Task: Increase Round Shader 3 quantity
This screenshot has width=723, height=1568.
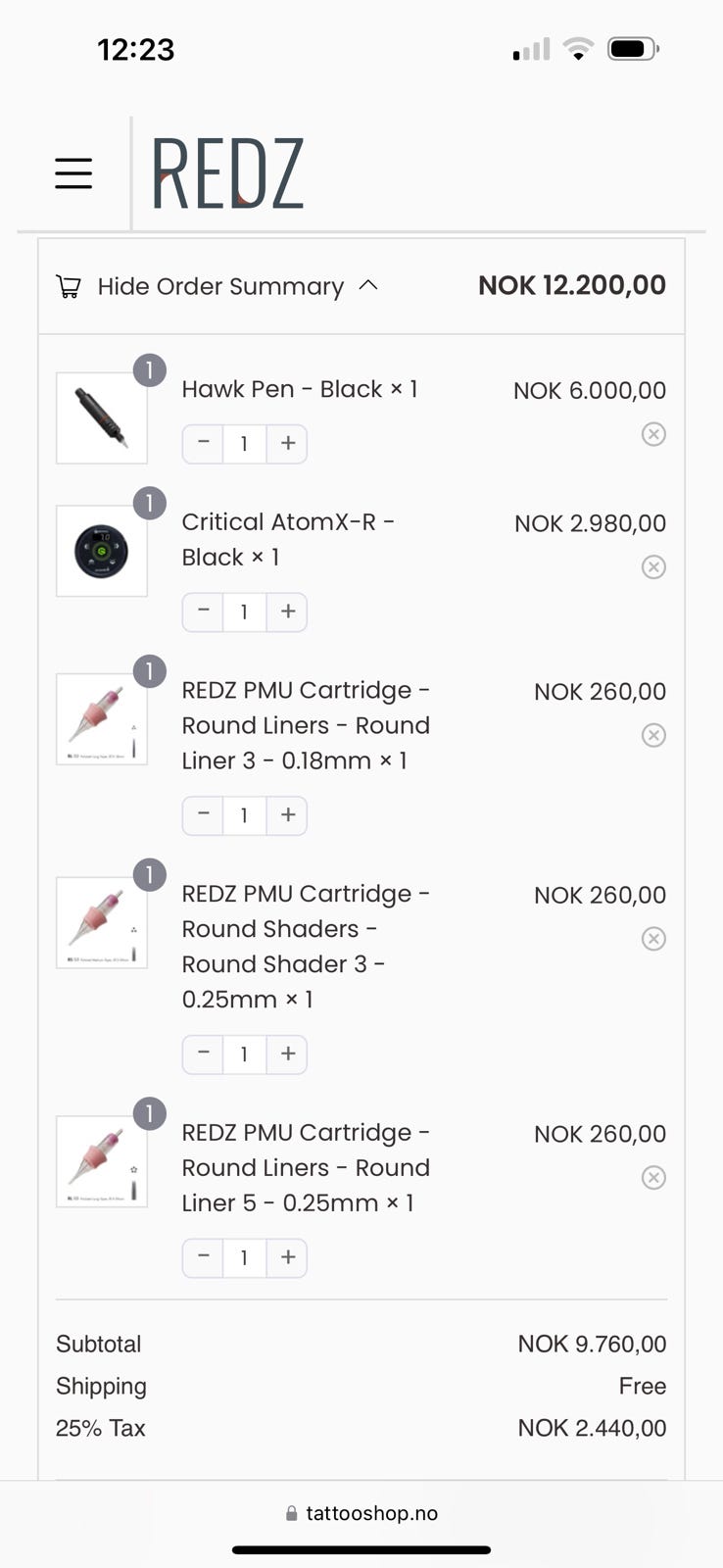Action: point(288,1054)
